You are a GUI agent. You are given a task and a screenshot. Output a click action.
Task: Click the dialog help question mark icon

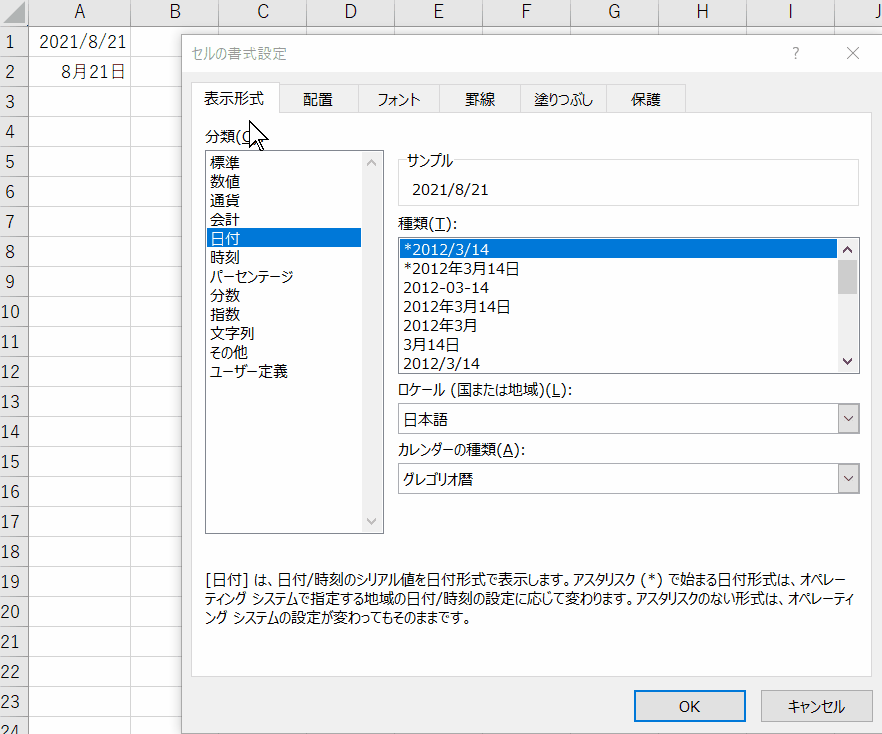pyautogui.click(x=794, y=54)
